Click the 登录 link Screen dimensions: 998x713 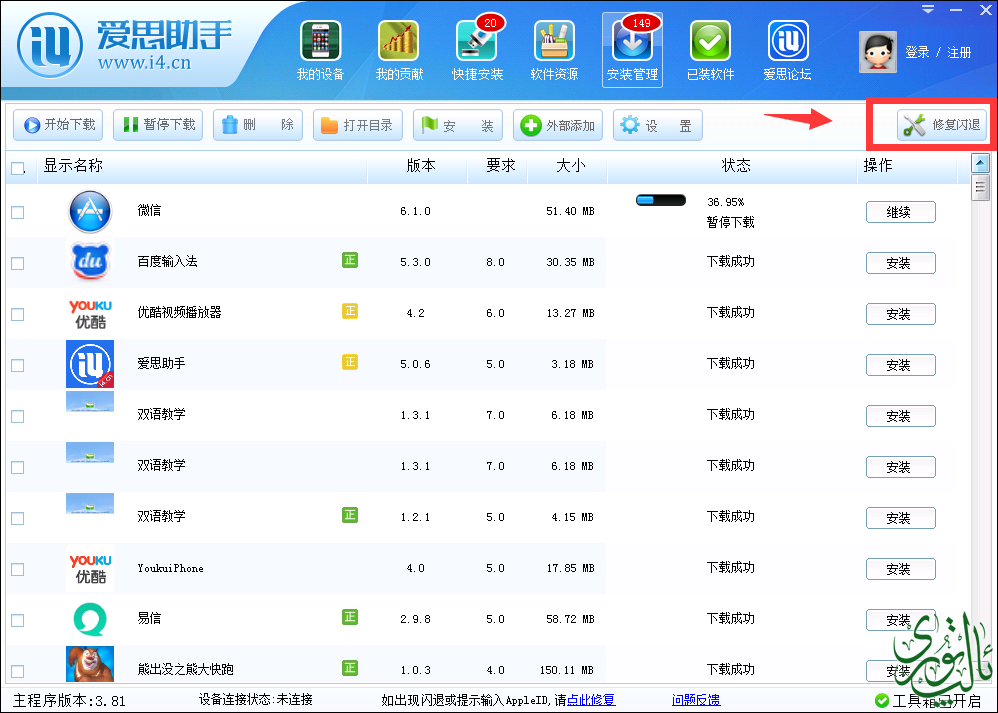[917, 52]
